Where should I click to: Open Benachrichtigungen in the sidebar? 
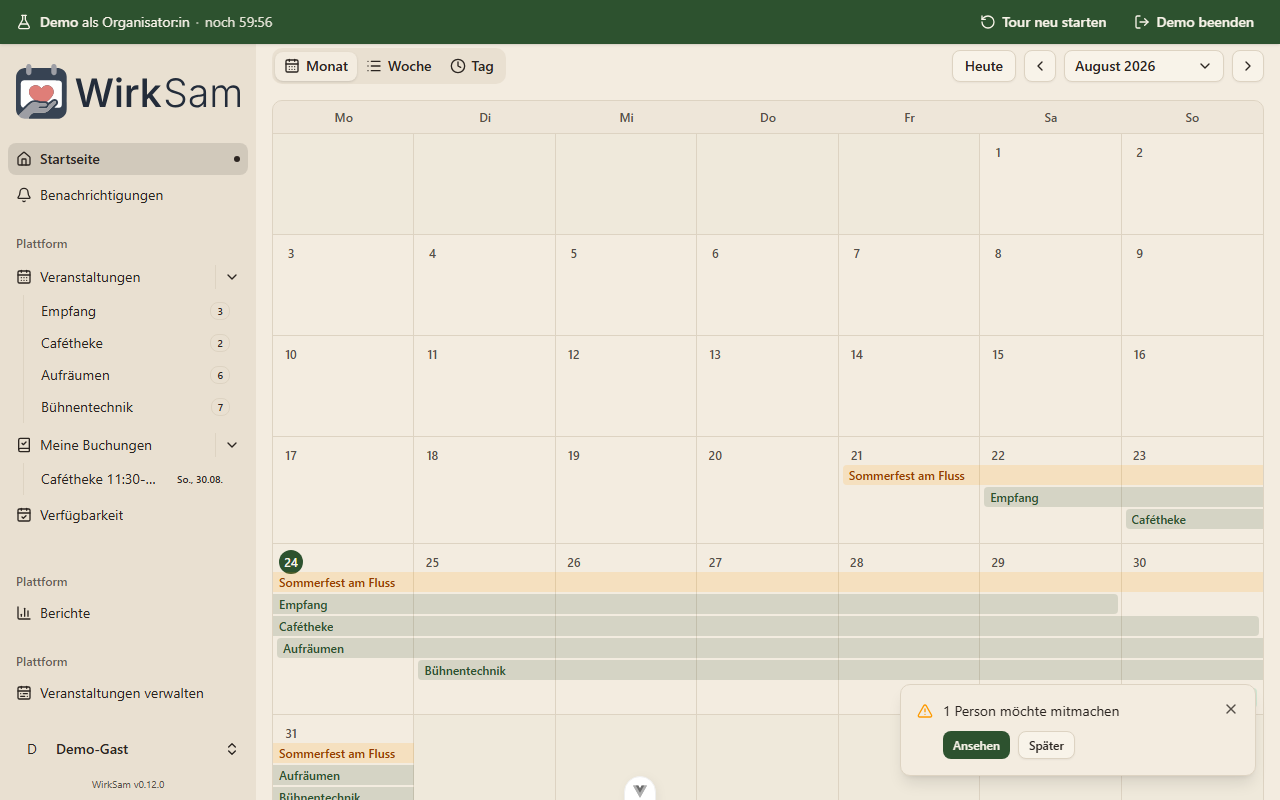(128, 195)
